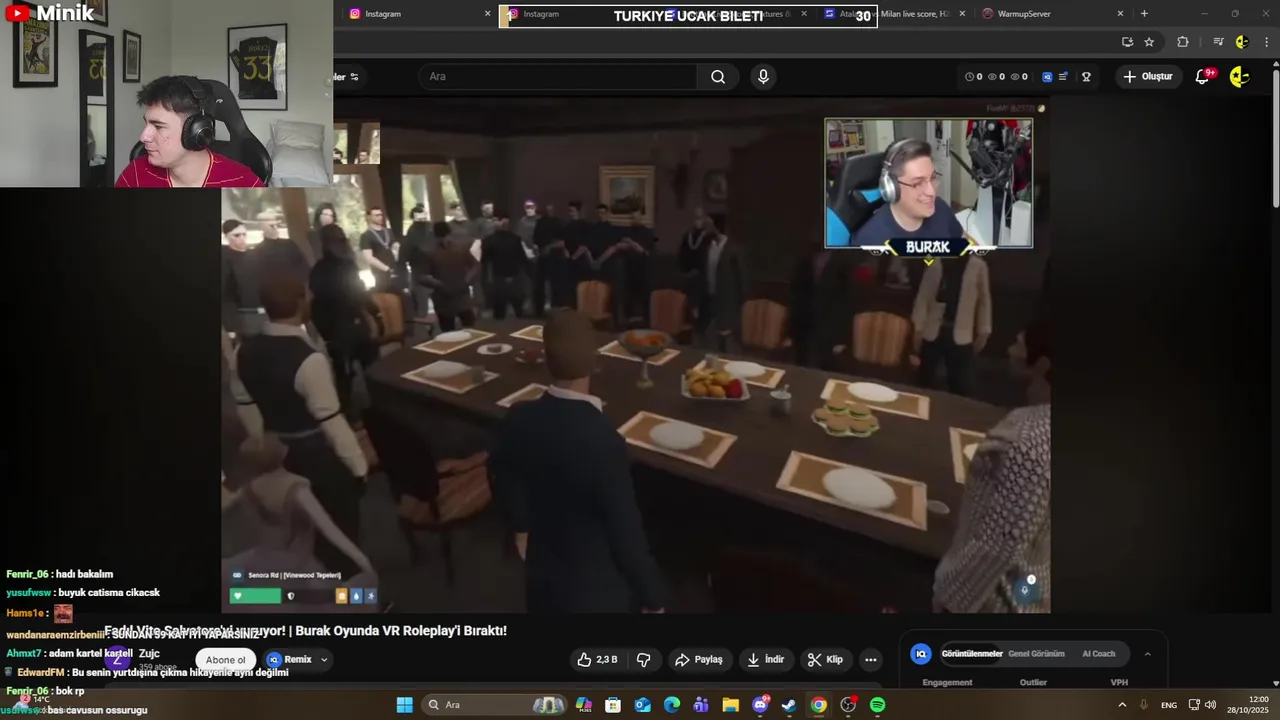1280x720 pixels.
Task: Open File Explorer from taskbar
Action: (730, 705)
